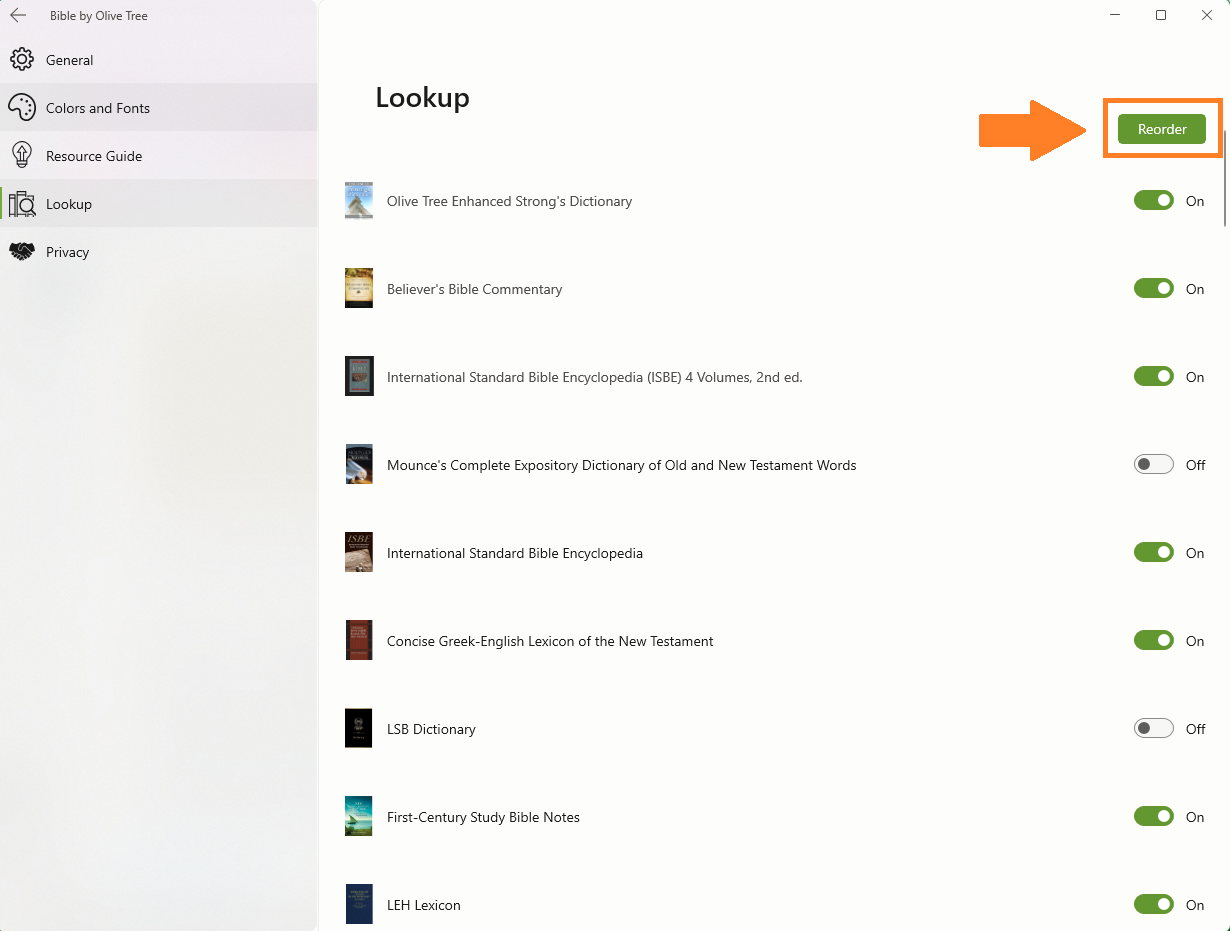Image resolution: width=1230 pixels, height=931 pixels.
Task: Enable Mounce's Complete Expository Dictionary toggle
Action: pyautogui.click(x=1154, y=465)
